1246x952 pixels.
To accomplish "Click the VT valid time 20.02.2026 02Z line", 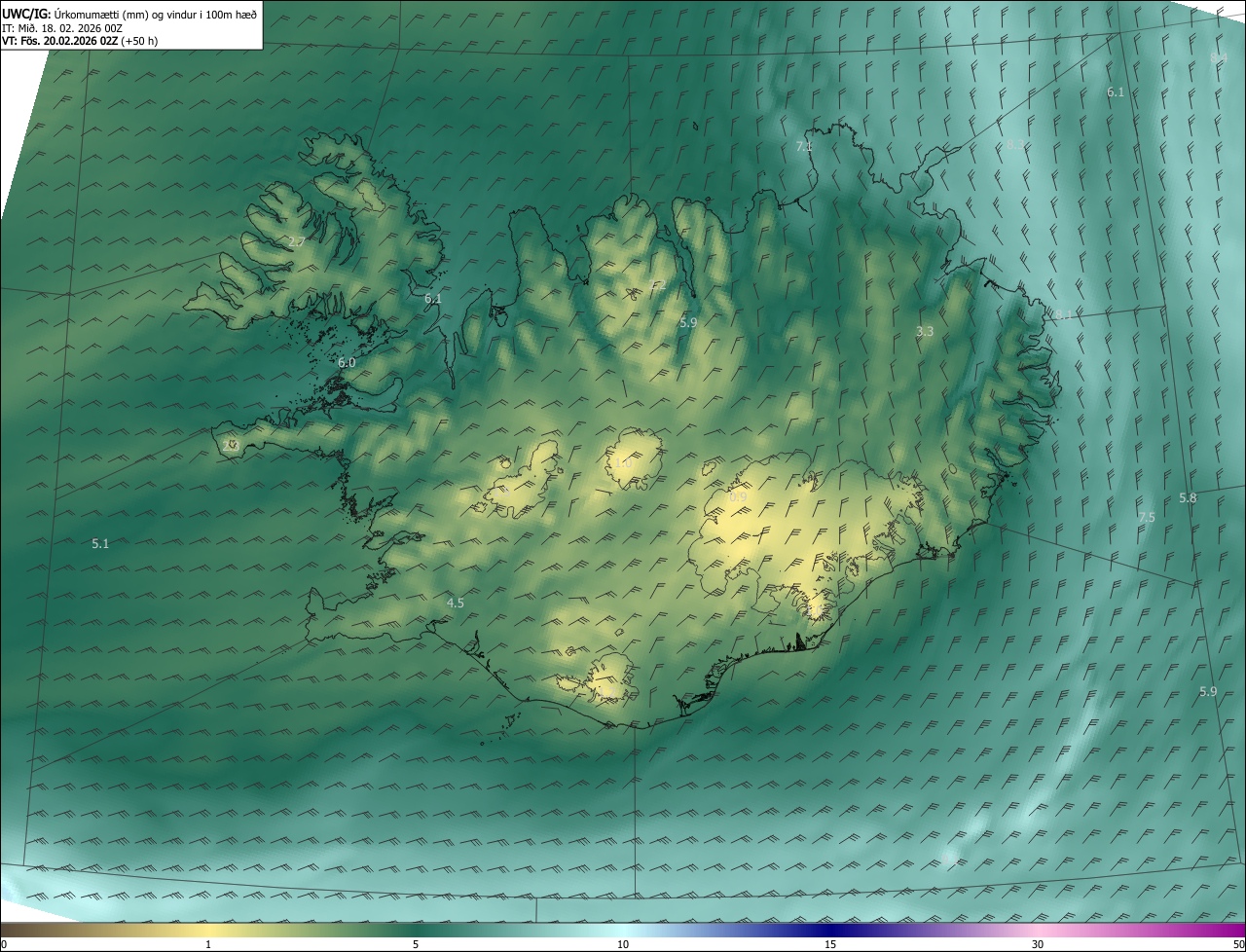I will (80, 41).
